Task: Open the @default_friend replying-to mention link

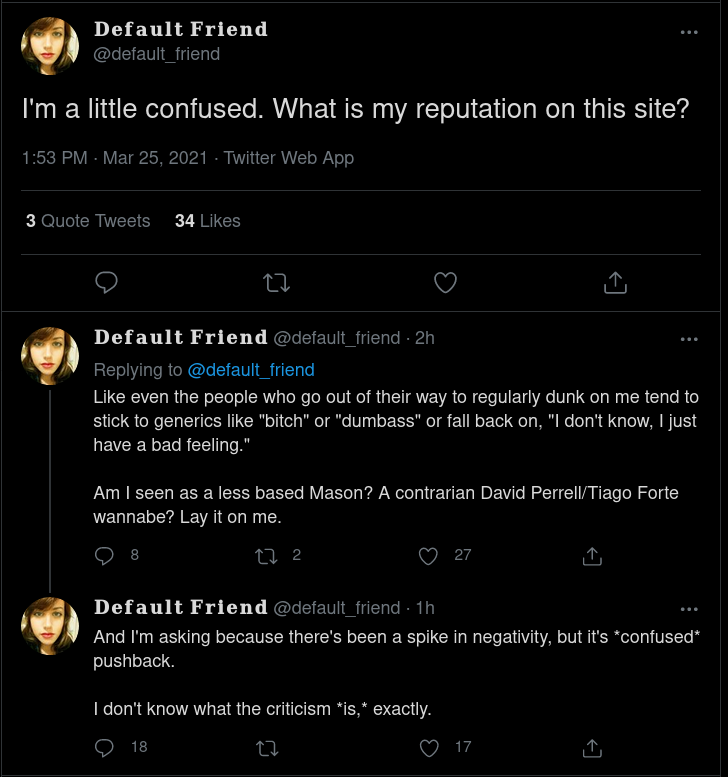Action: click(251, 370)
